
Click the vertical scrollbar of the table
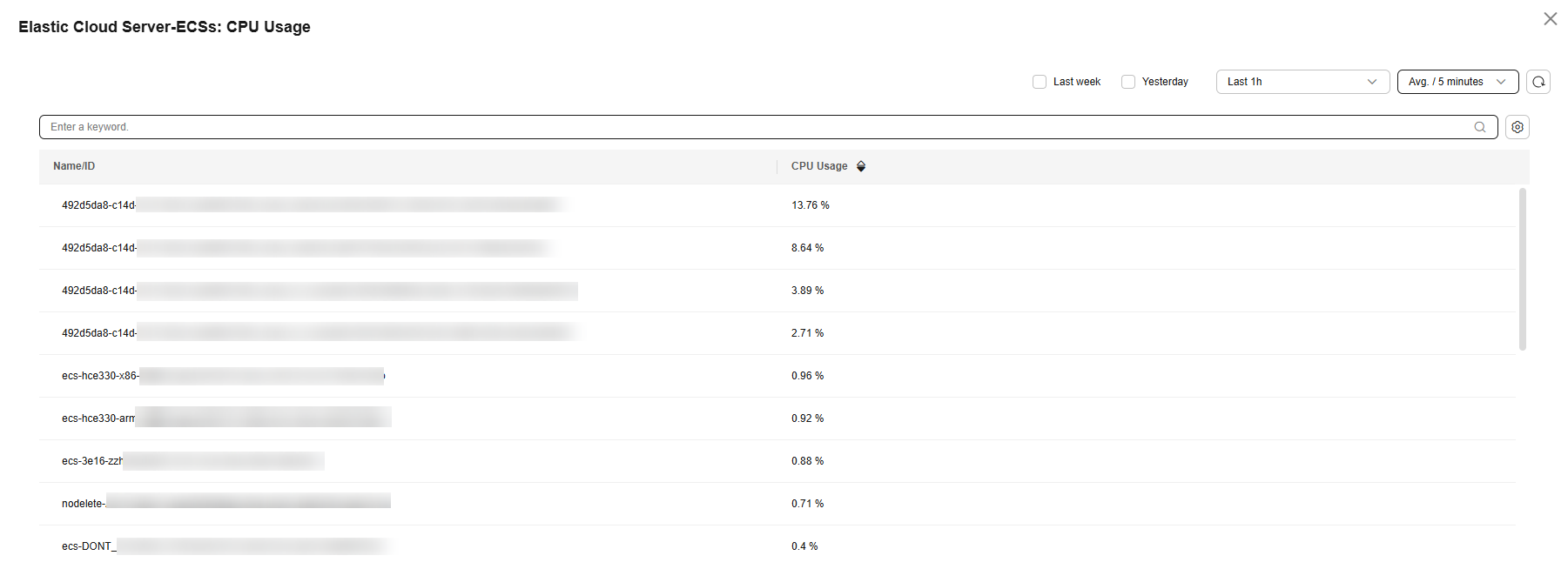(1523, 270)
